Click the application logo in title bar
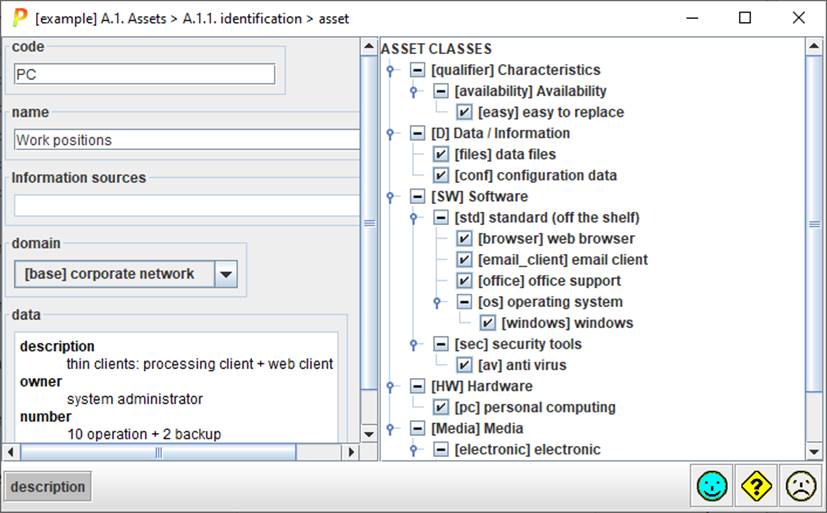 pyautogui.click(x=18, y=17)
